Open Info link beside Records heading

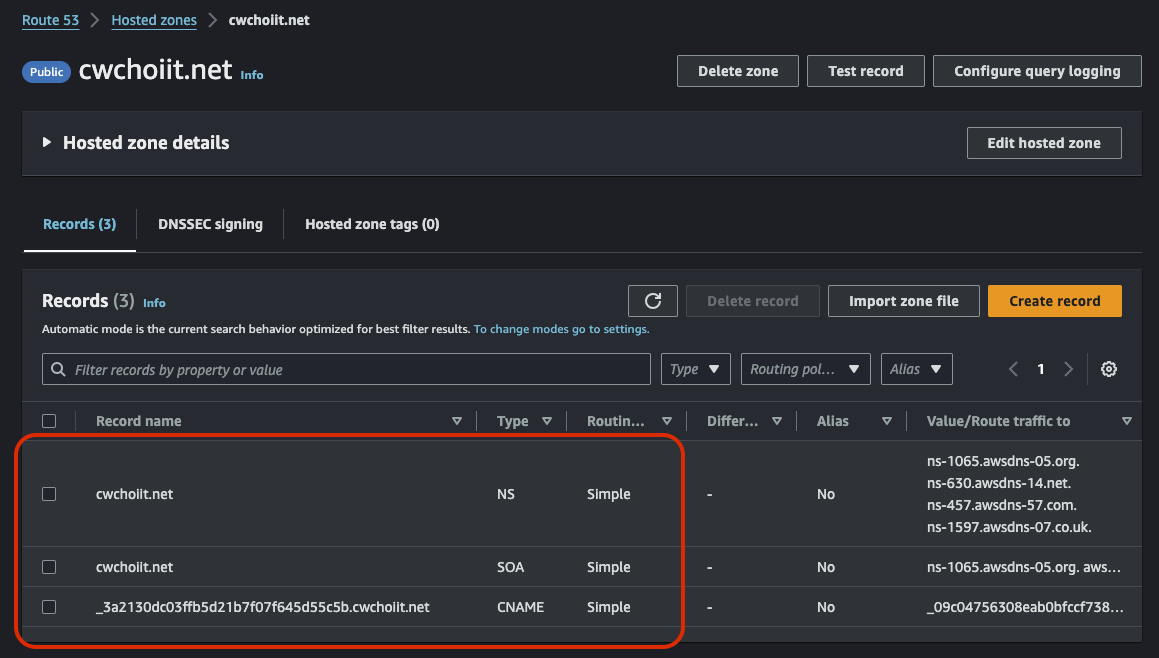154,303
